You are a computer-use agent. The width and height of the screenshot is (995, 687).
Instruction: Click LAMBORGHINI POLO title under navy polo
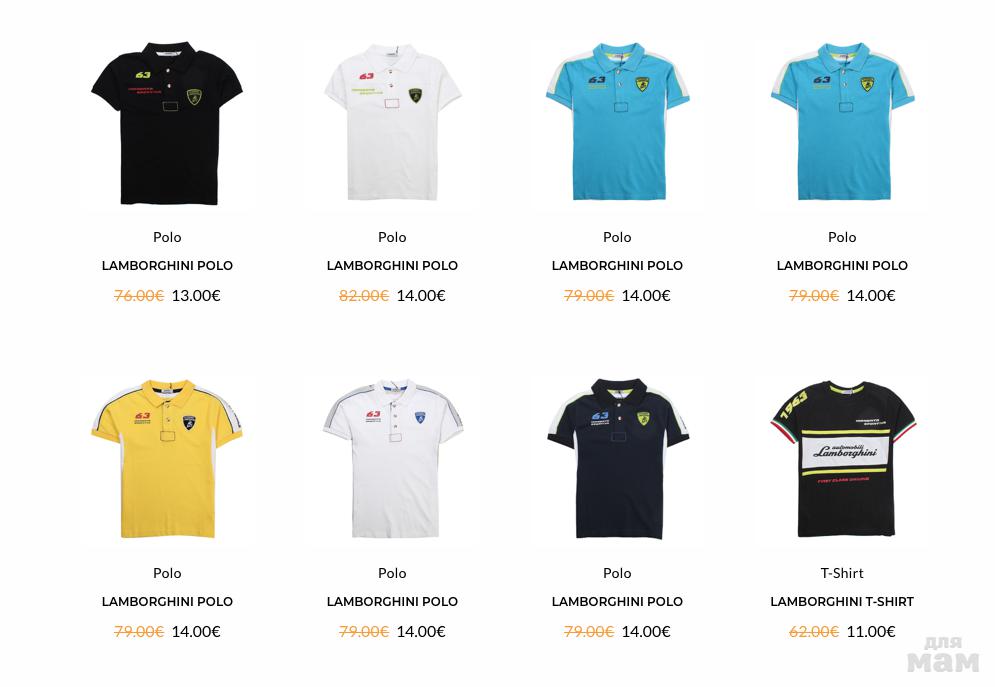pos(617,602)
